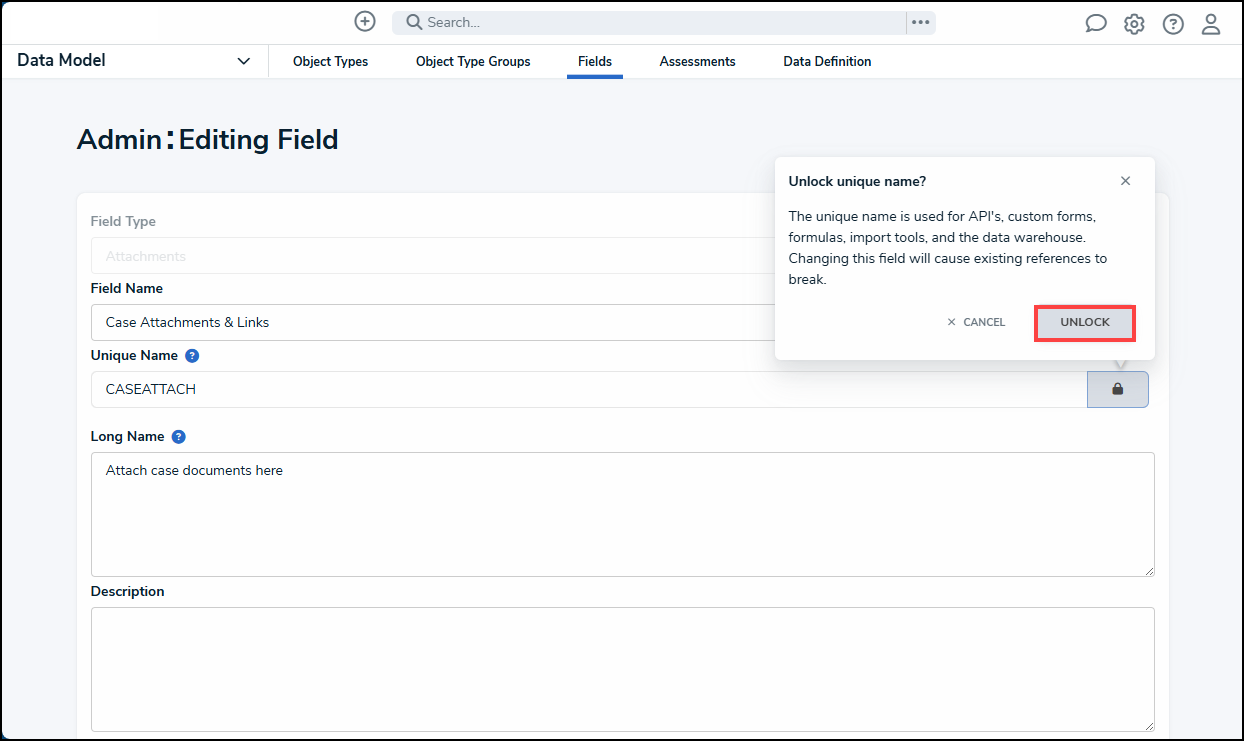Click the search magnifier icon
Screen dimensions: 1244x741
tap(414, 22)
